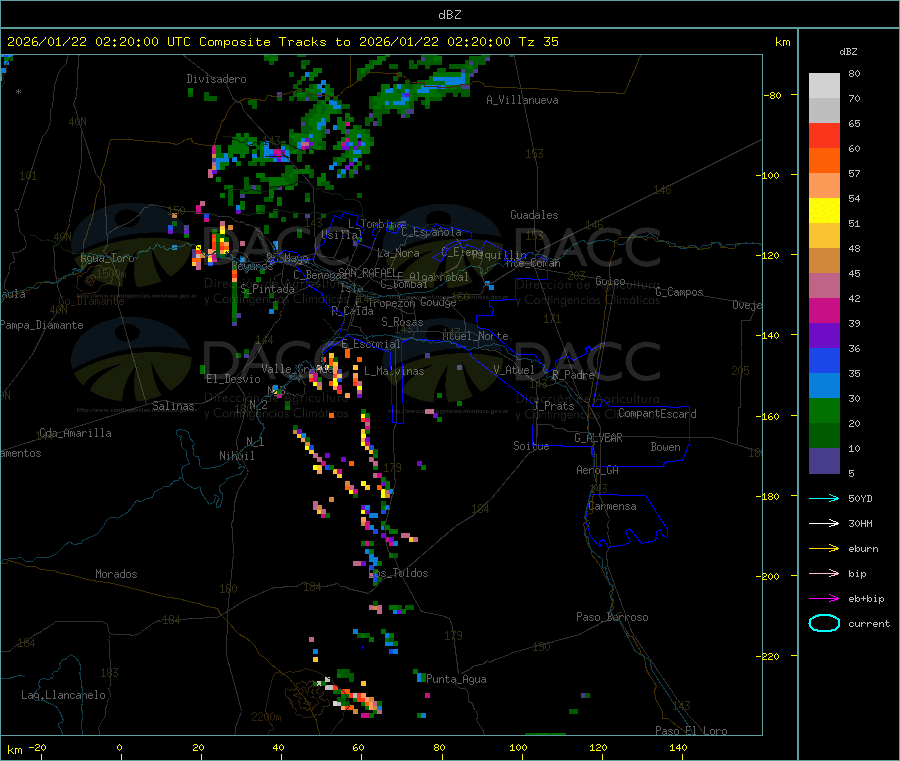The height and width of the screenshot is (761, 900).
Task: Click the cyan 50YD arrow legend icon
Action: click(x=824, y=498)
